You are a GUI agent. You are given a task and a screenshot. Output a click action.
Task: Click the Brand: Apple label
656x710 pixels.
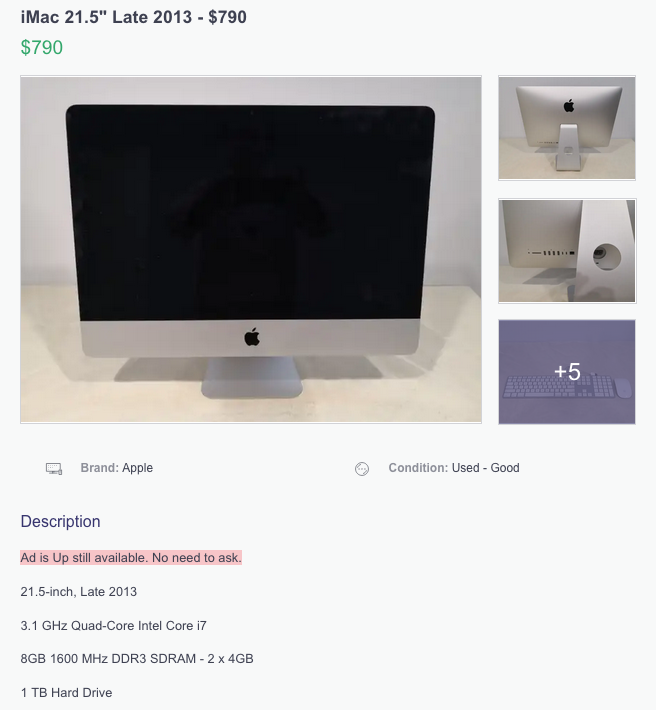point(116,468)
